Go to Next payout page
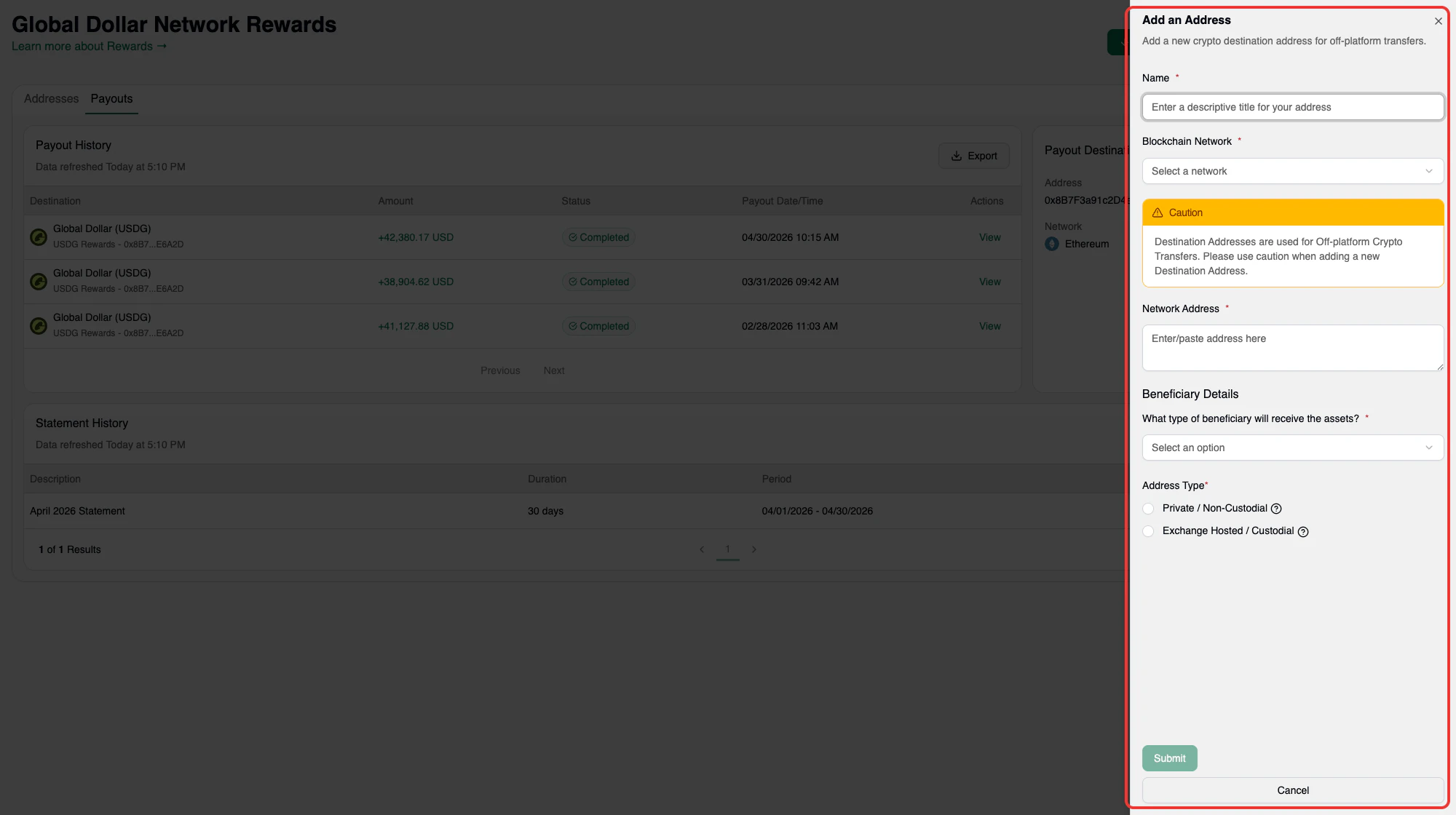This screenshot has width=1456, height=815. [x=553, y=370]
